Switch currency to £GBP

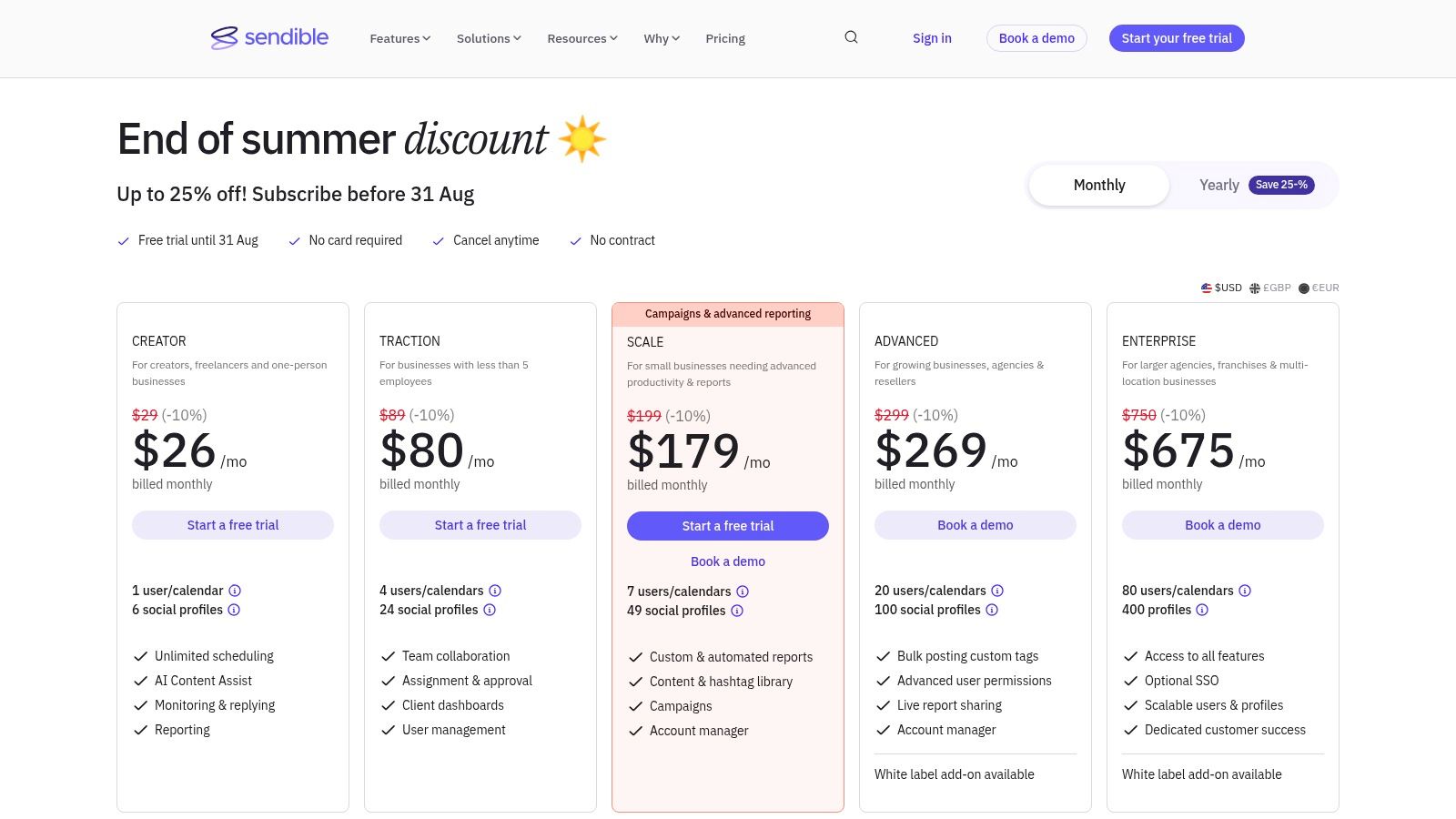1270,288
